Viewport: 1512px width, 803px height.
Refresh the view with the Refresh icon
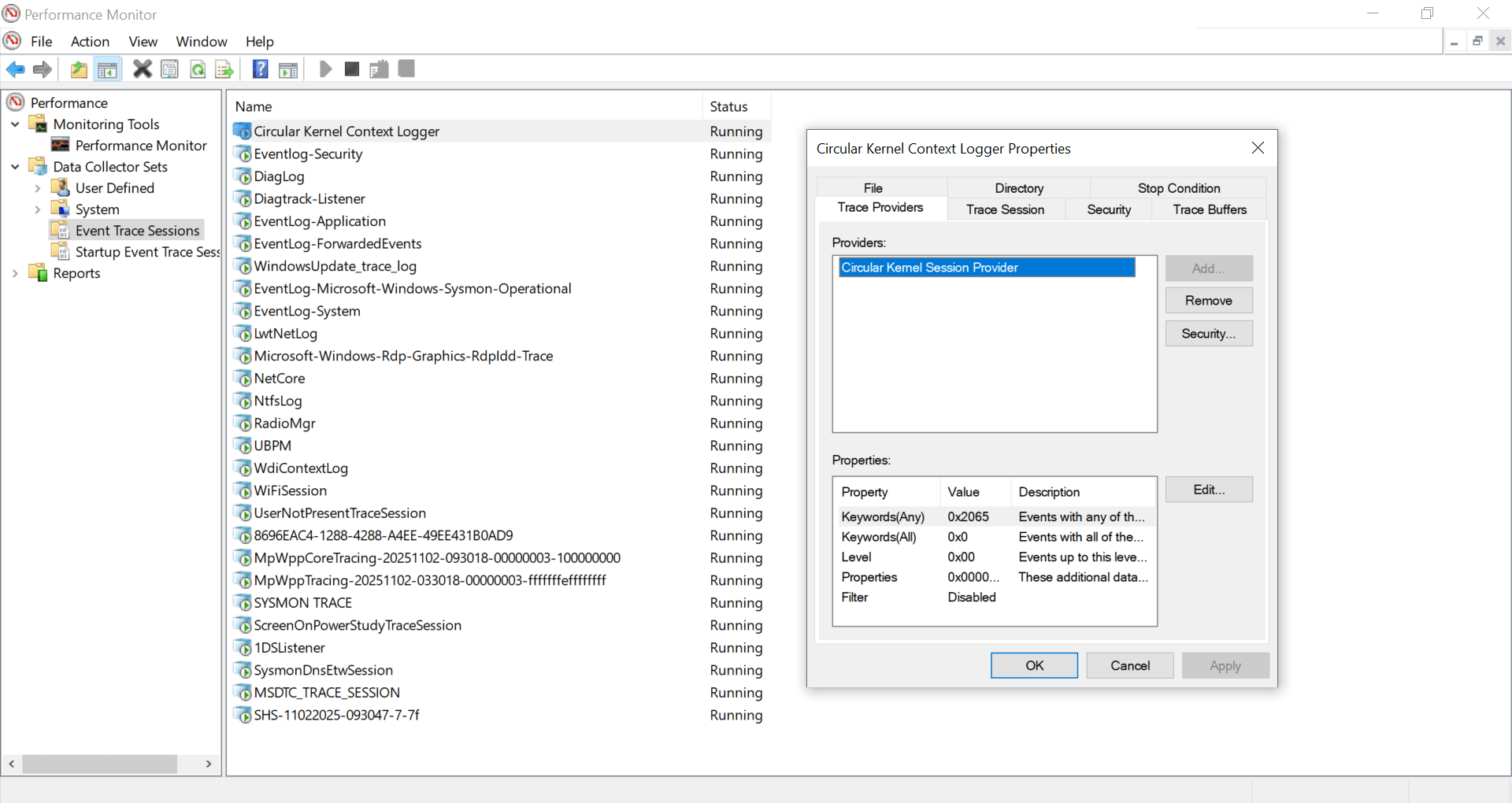point(197,69)
